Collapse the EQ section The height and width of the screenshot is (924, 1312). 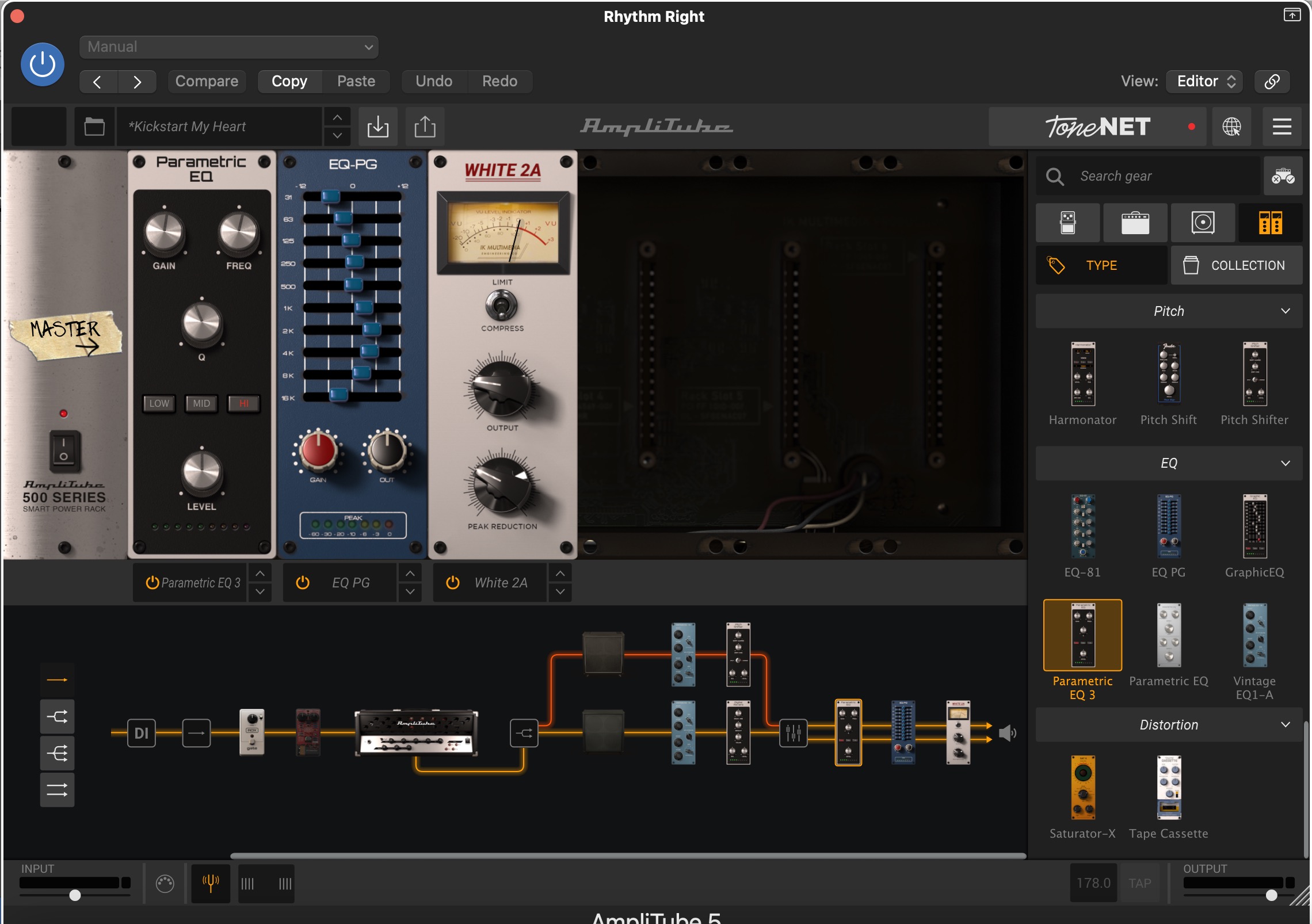pyautogui.click(x=1169, y=463)
